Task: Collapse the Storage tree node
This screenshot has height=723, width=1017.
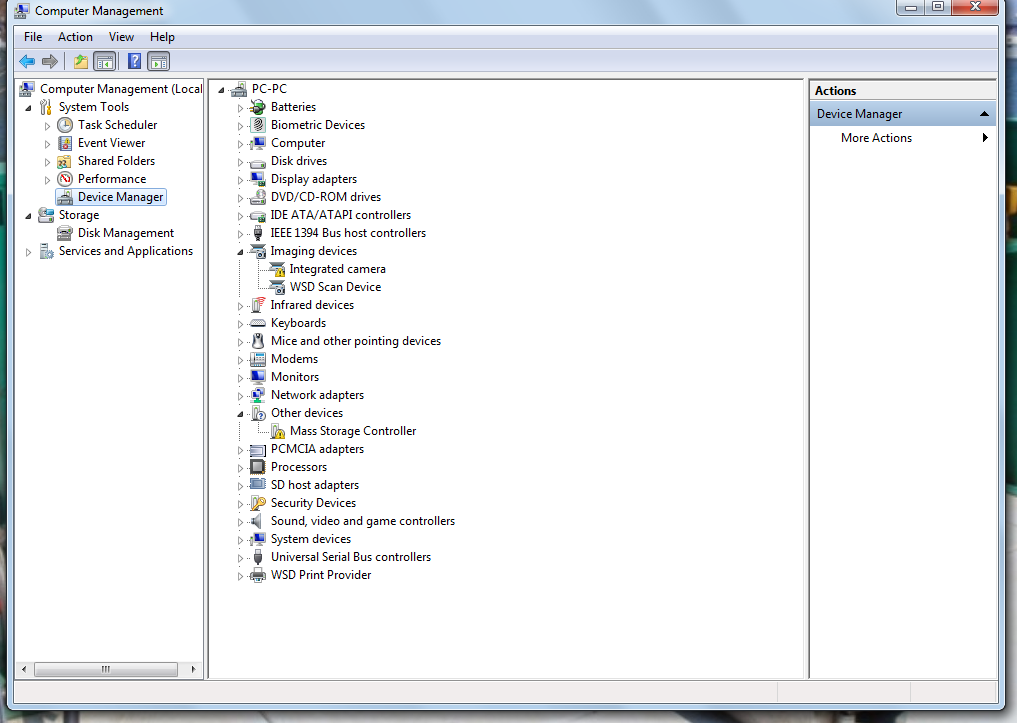Action: 29,216
